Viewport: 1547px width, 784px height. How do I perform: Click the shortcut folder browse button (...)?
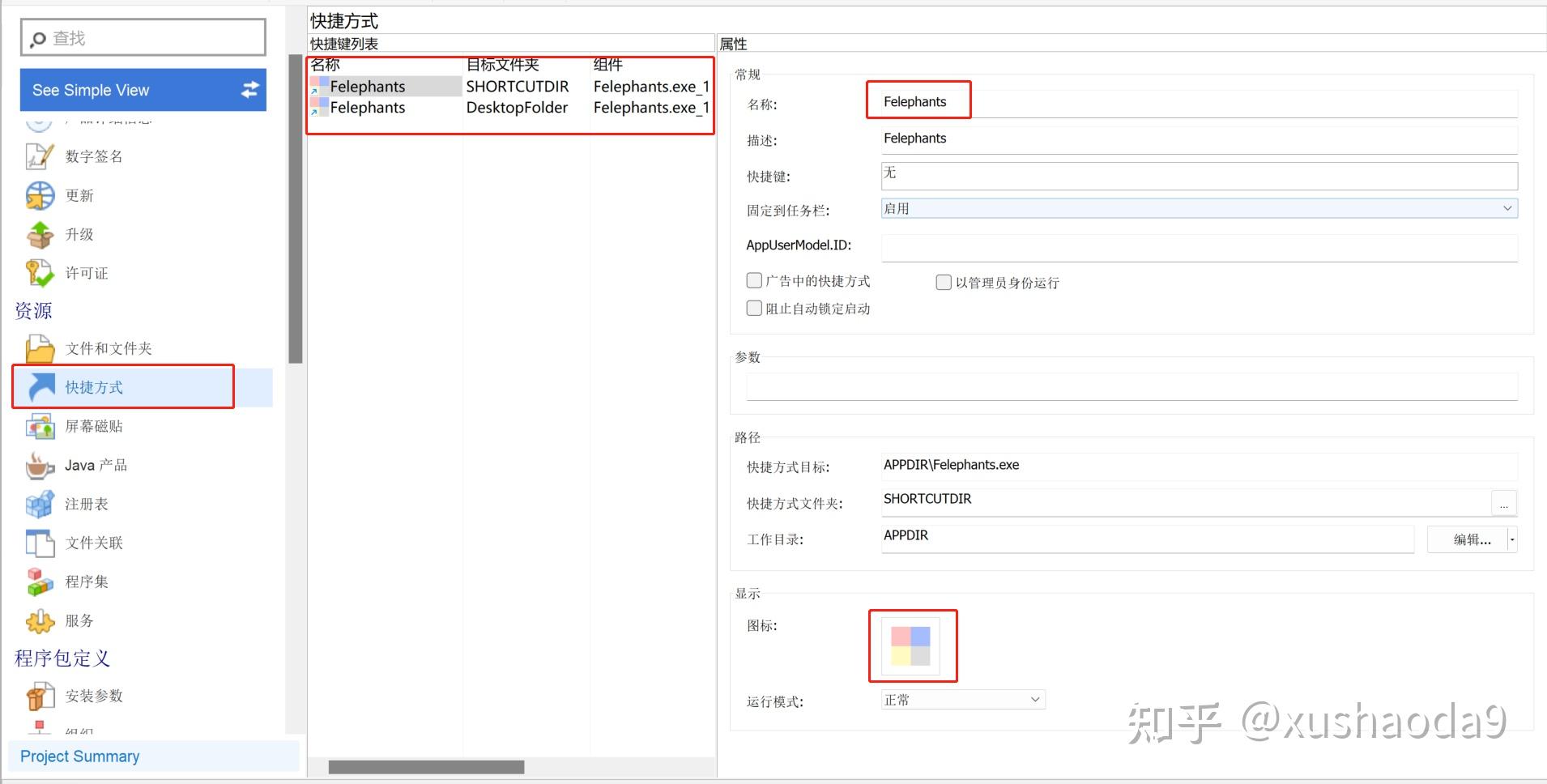[1505, 503]
